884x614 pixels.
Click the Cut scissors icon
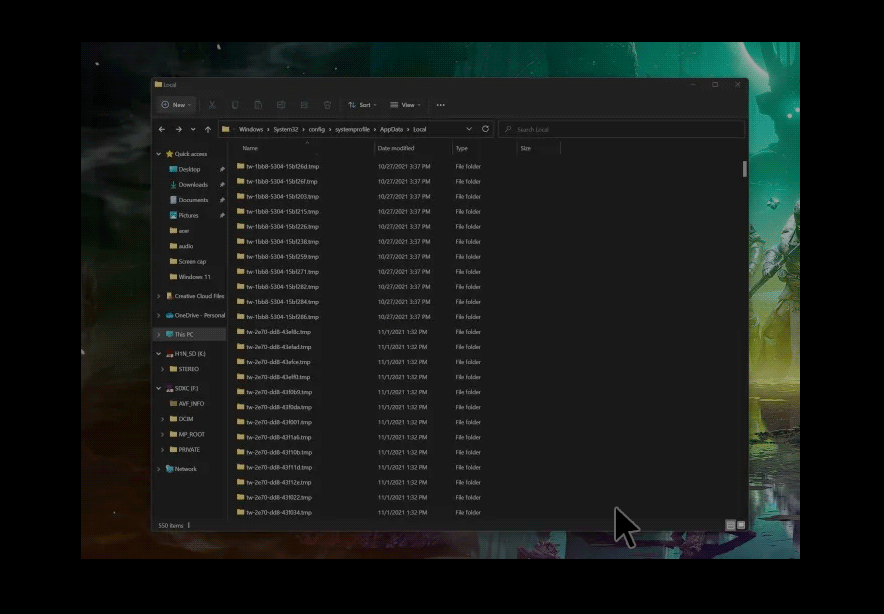[212, 105]
